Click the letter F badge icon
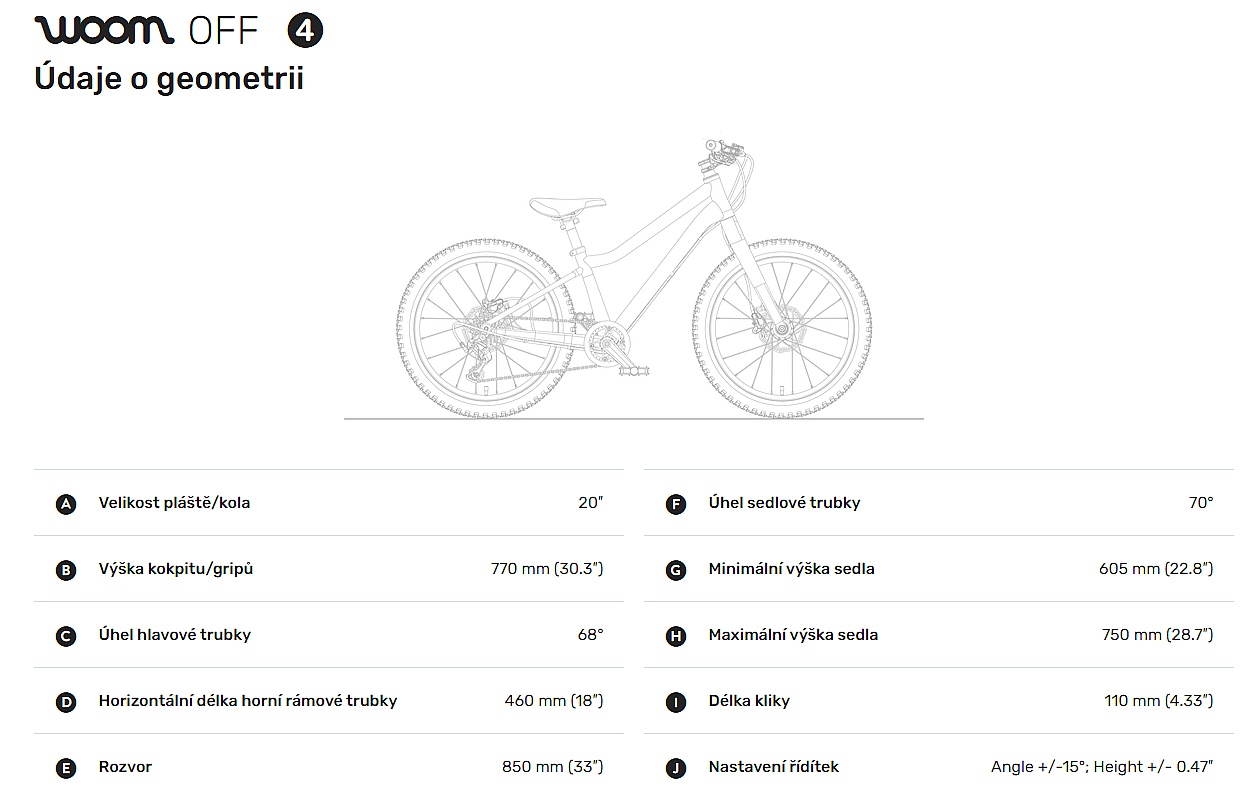The image size is (1255, 803). pos(676,504)
